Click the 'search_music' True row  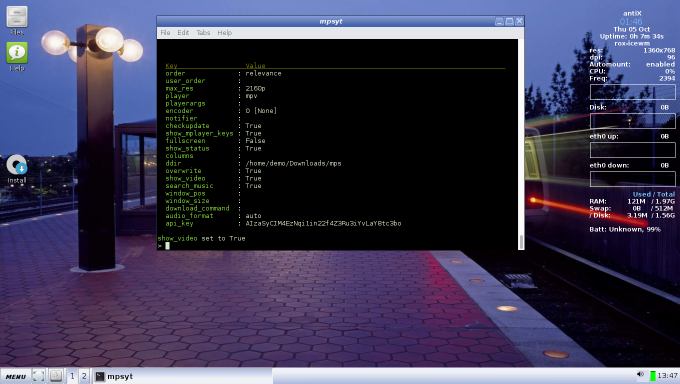pyautogui.click(x=213, y=185)
